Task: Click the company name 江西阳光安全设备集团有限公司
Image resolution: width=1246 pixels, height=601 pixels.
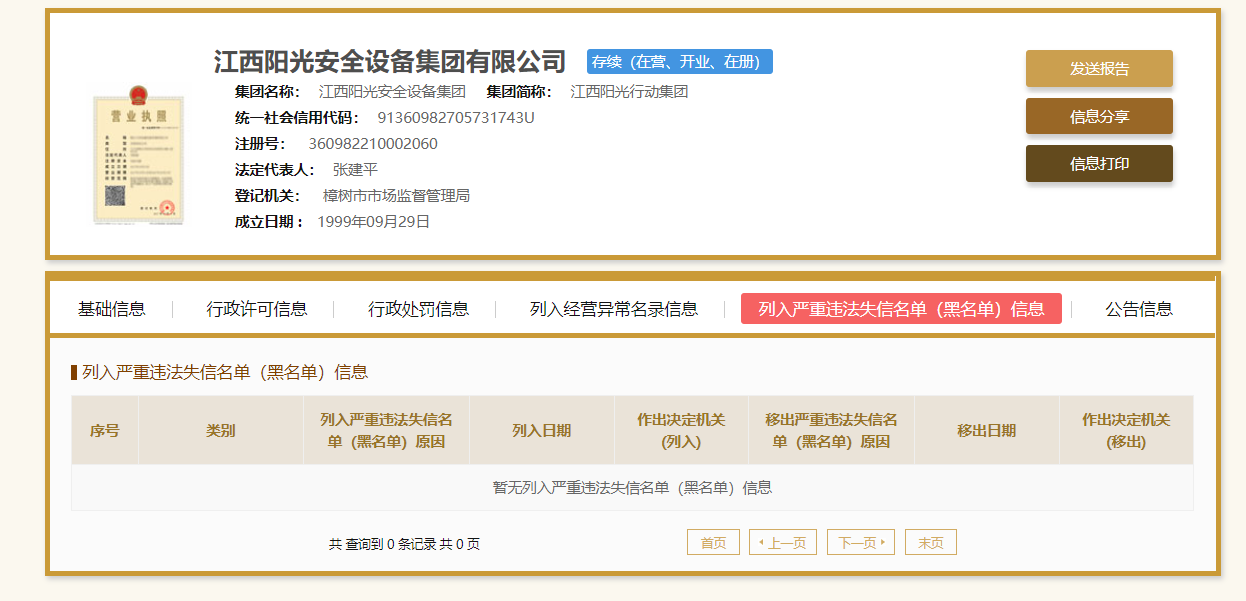Action: [390, 62]
